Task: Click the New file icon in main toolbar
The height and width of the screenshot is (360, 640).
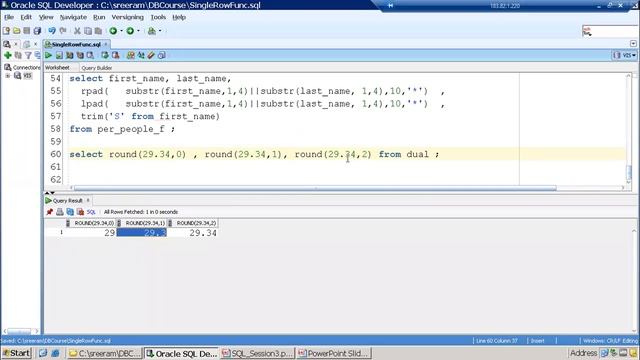Action: 6,31
